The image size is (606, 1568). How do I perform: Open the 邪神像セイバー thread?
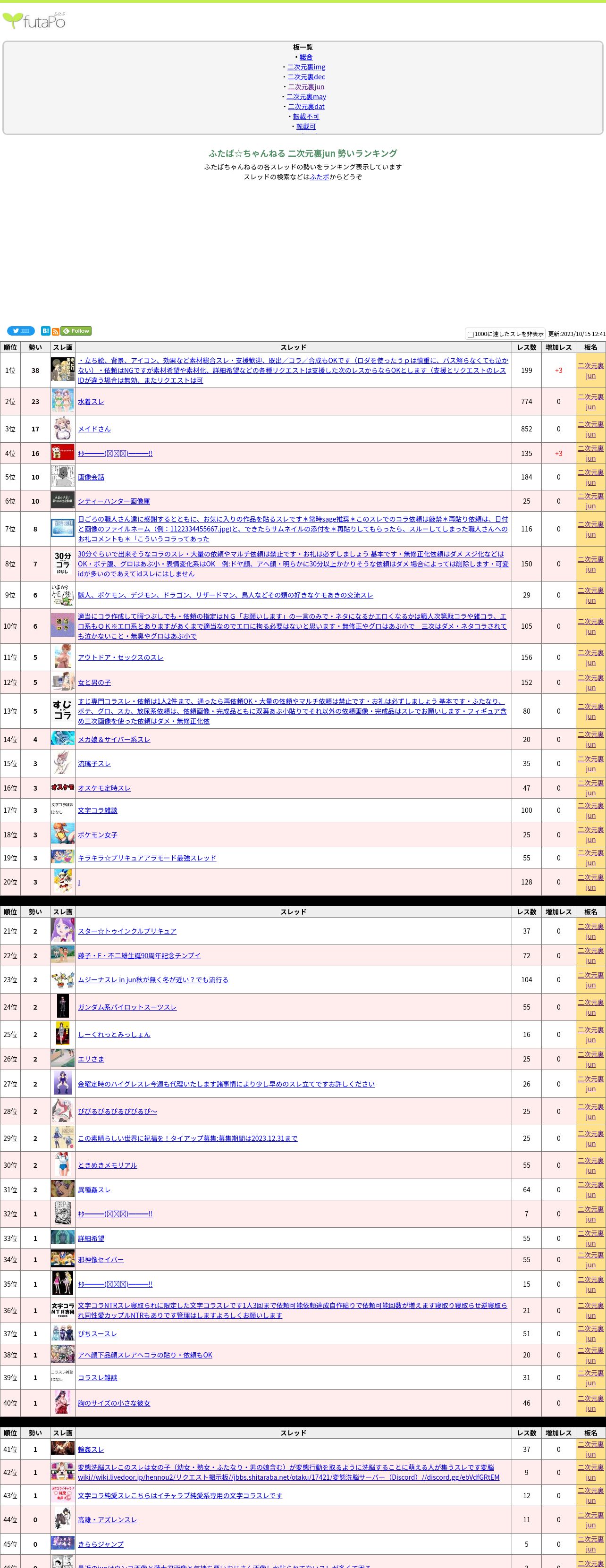click(x=101, y=1260)
